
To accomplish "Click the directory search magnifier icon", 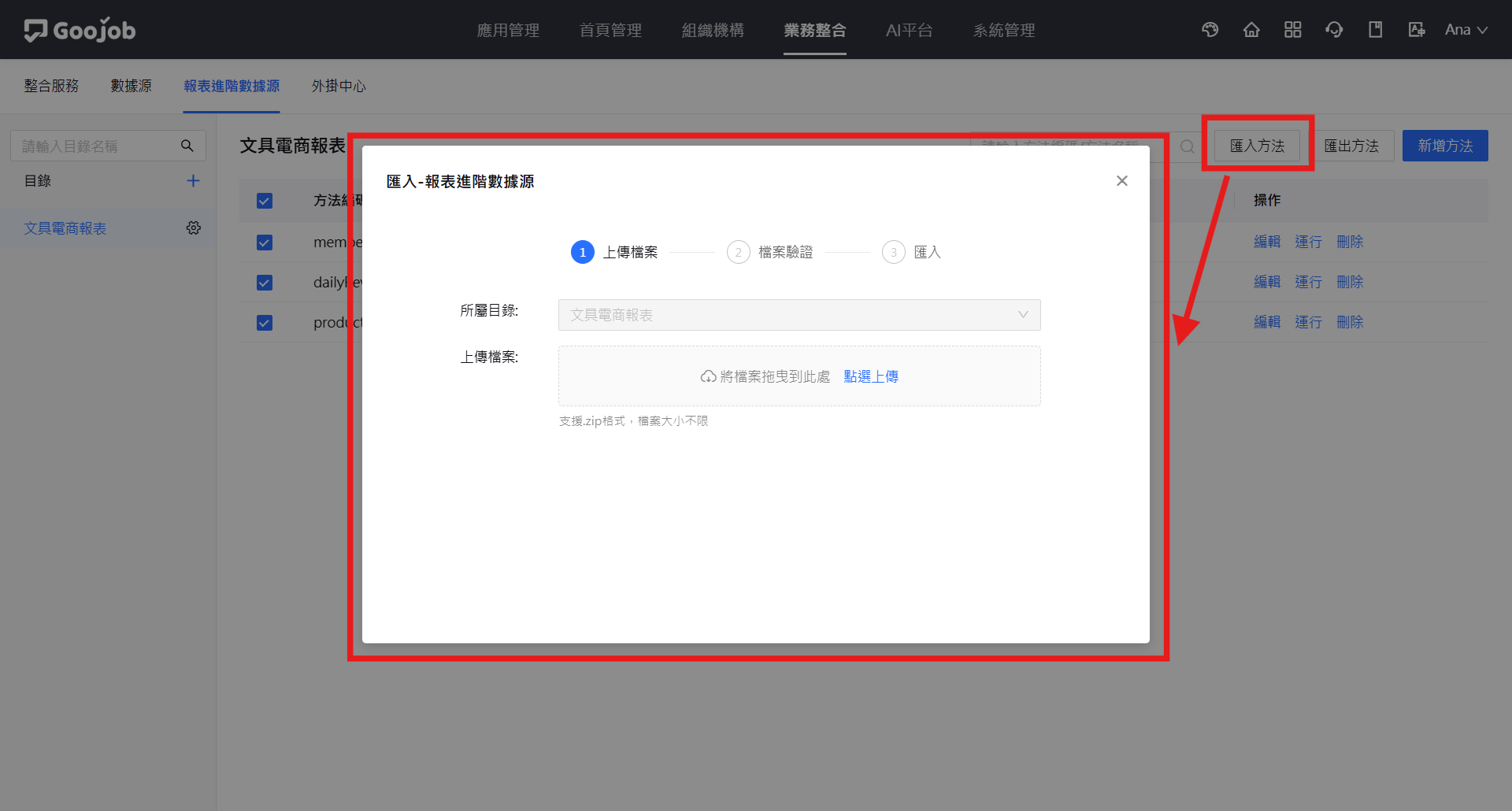I will click(187, 146).
